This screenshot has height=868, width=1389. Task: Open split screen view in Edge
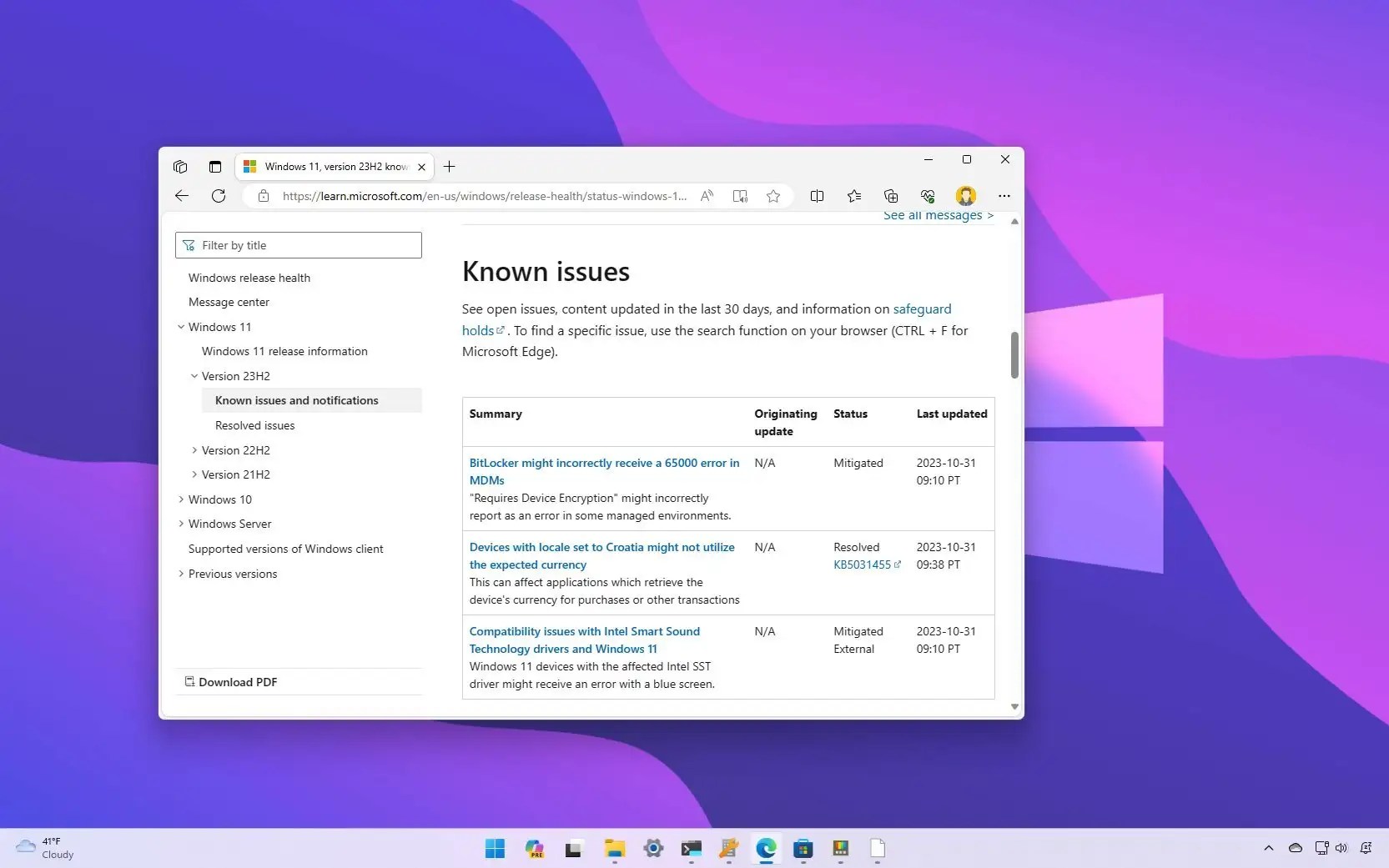click(x=817, y=196)
